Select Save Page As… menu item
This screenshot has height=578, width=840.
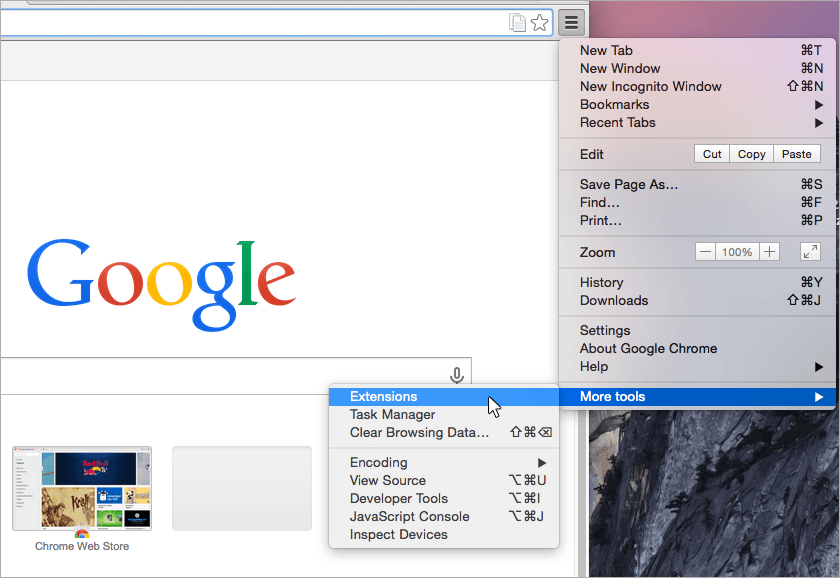point(697,185)
